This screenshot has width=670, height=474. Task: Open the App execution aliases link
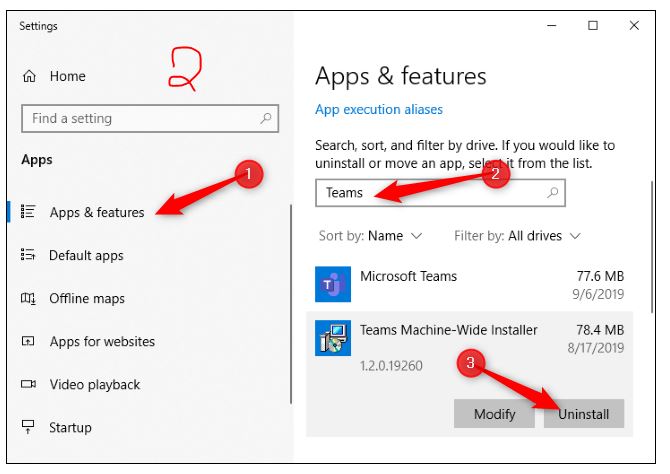click(x=379, y=109)
